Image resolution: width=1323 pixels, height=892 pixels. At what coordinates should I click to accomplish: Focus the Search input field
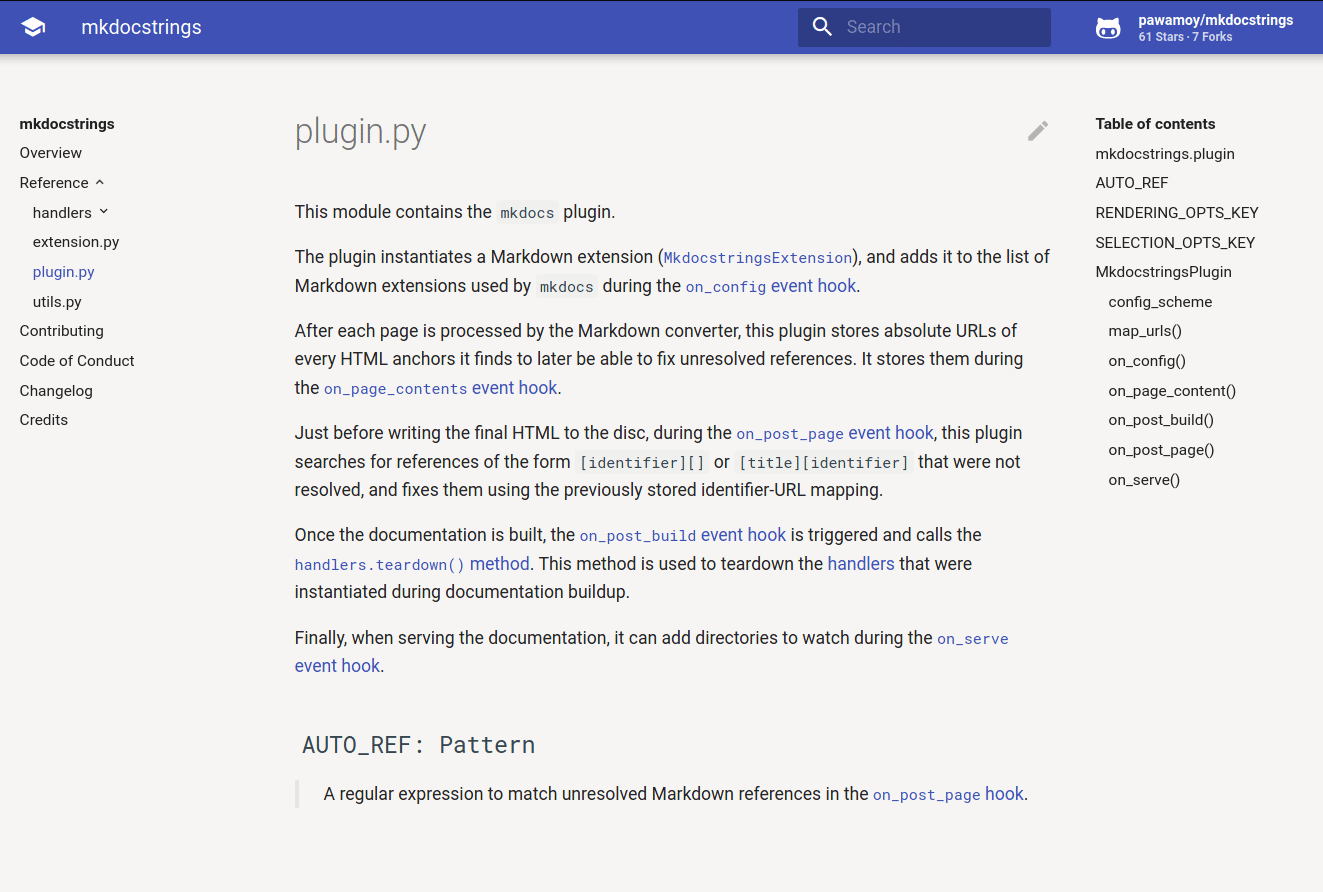(924, 27)
